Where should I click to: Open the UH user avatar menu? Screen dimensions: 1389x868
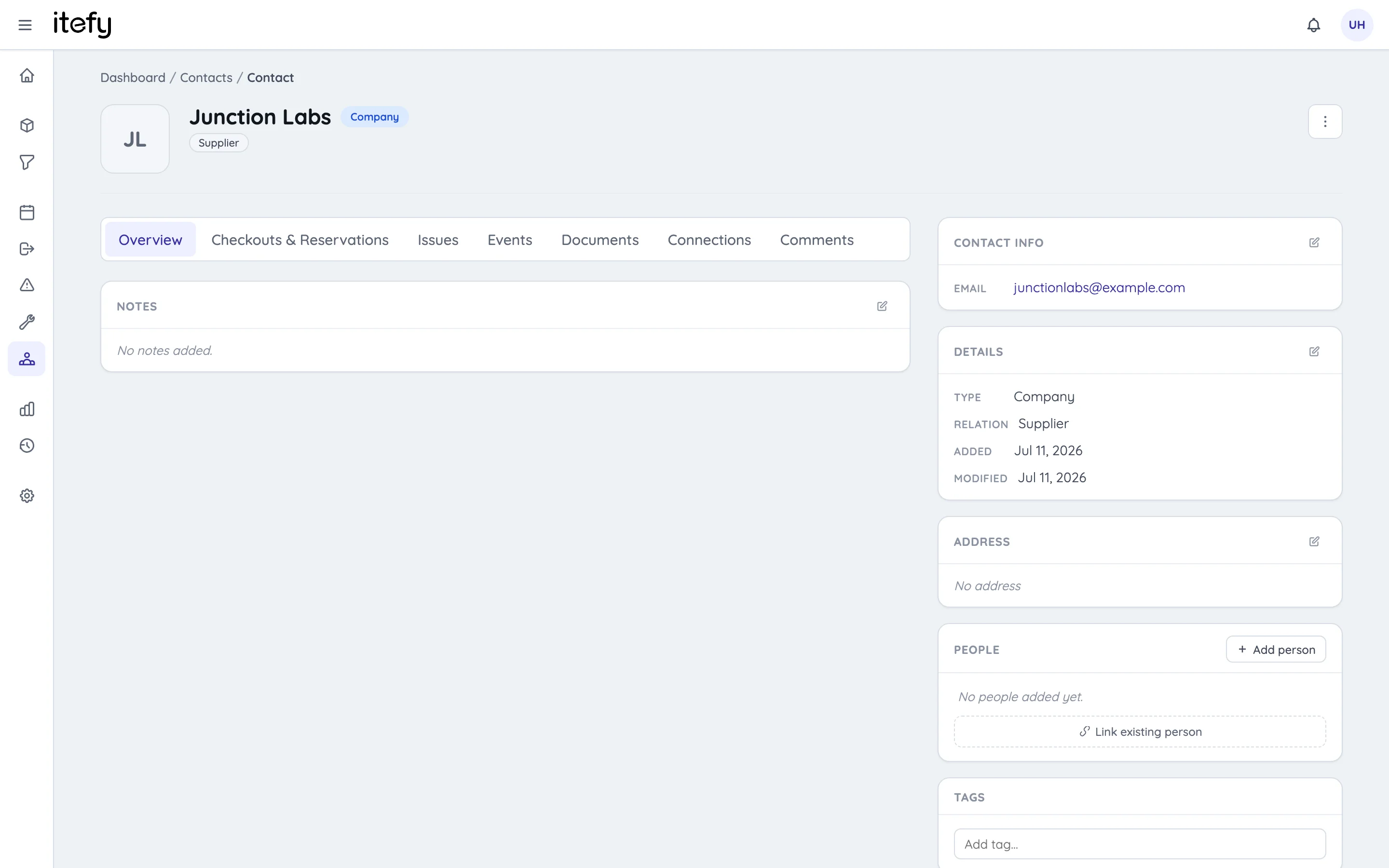click(x=1356, y=25)
